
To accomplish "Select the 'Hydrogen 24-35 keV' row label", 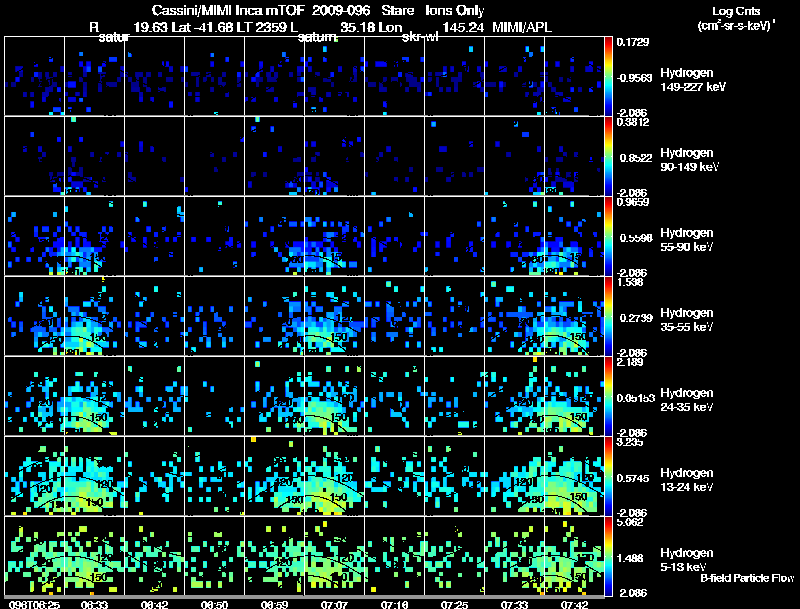I will coord(687,400).
